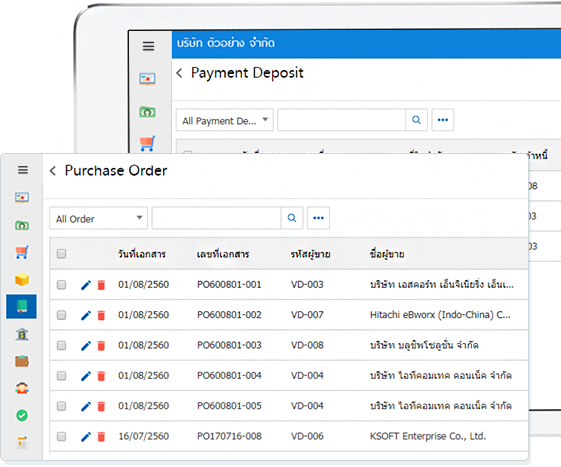The width and height of the screenshot is (561, 467).
Task: Delete order PO600801-004 with trash icon
Action: pyautogui.click(x=101, y=376)
